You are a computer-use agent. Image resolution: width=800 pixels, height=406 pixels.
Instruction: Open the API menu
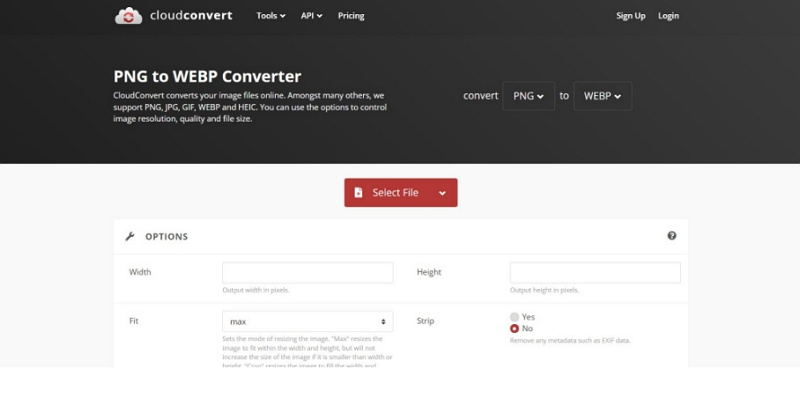311,16
